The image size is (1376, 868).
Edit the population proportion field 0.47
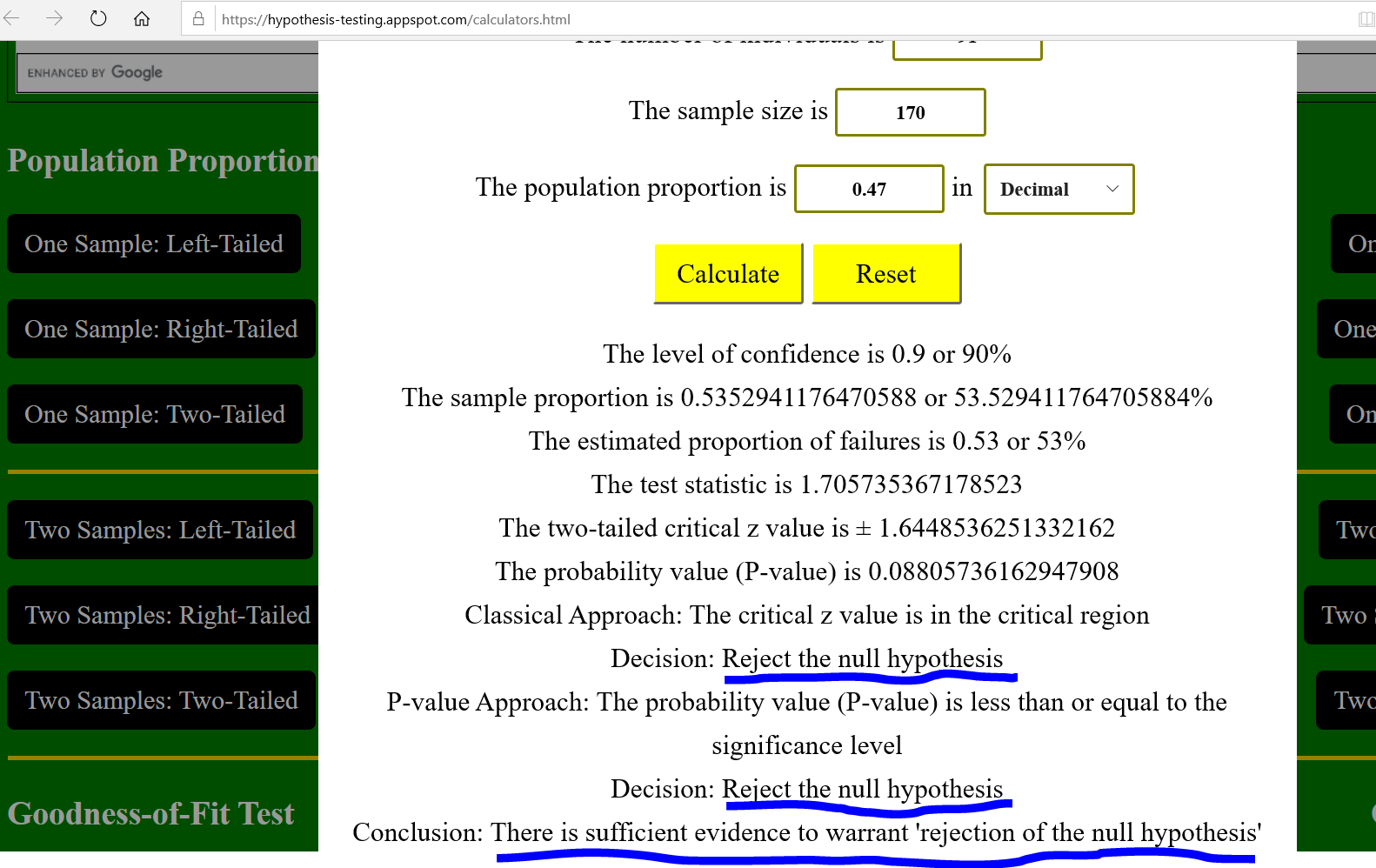click(x=870, y=189)
